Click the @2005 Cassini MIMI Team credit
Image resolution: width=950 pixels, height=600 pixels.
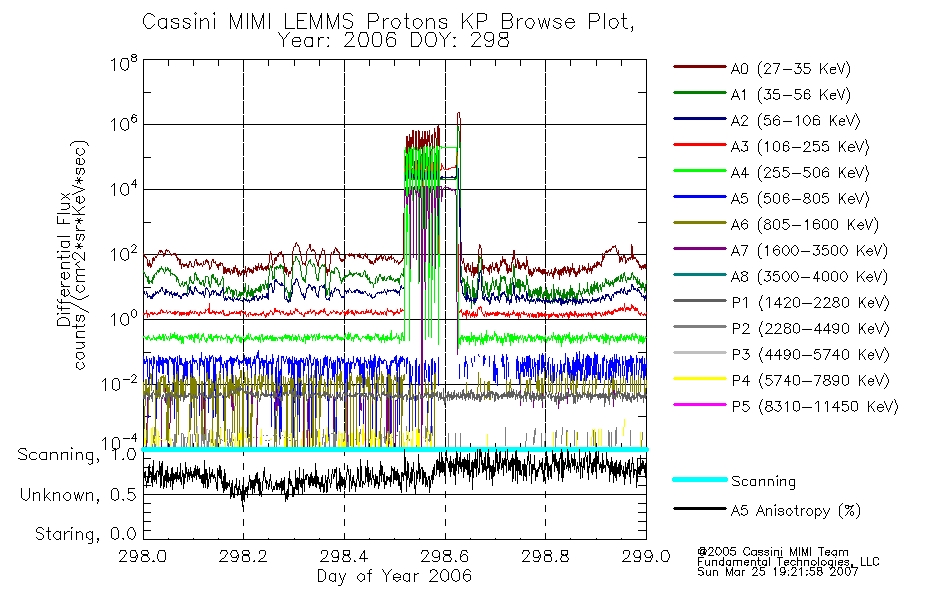(x=772, y=552)
